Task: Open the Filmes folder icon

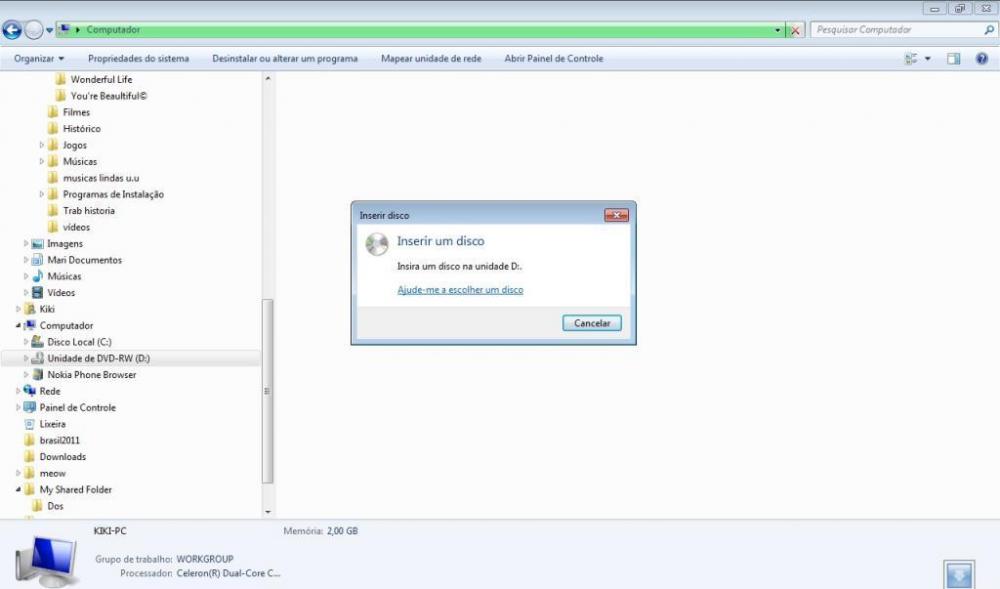Action: tap(54, 112)
